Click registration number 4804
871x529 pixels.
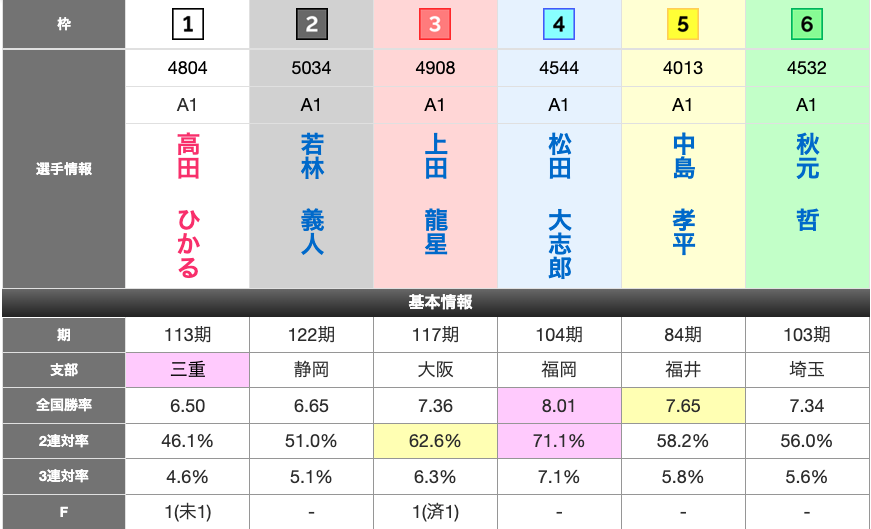[x=188, y=68]
